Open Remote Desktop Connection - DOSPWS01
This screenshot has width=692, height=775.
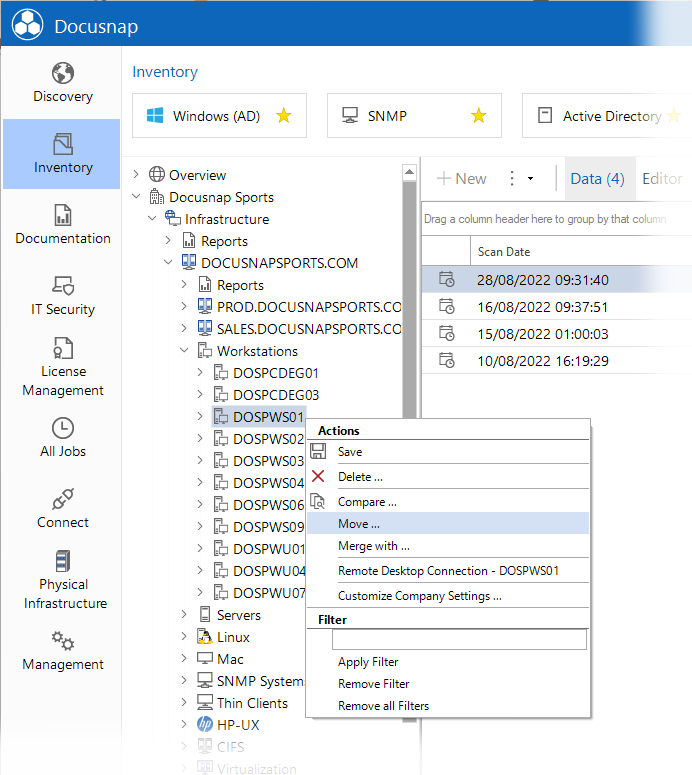click(448, 571)
